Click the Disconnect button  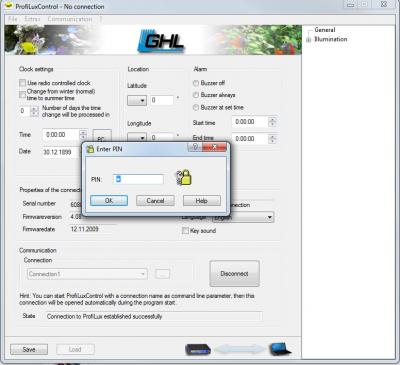[234, 274]
